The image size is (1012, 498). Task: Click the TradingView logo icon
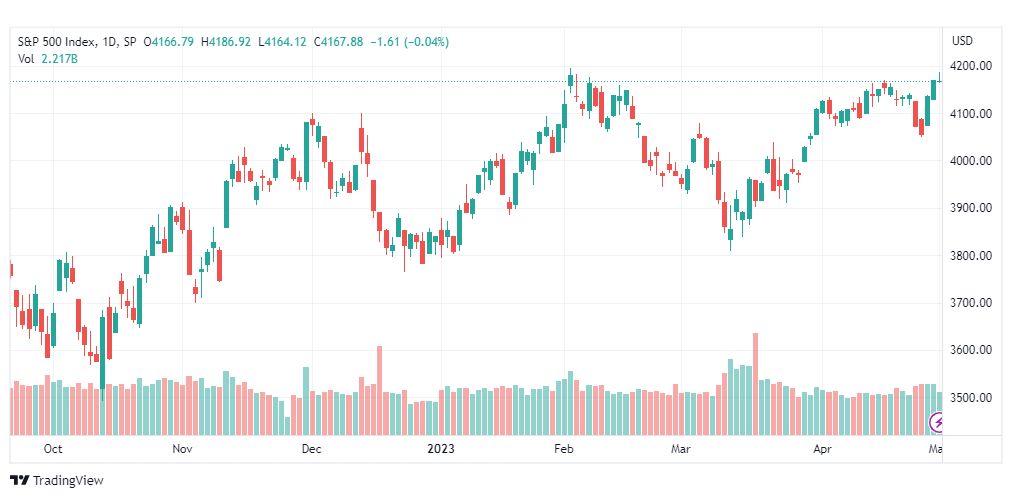pos(20,481)
